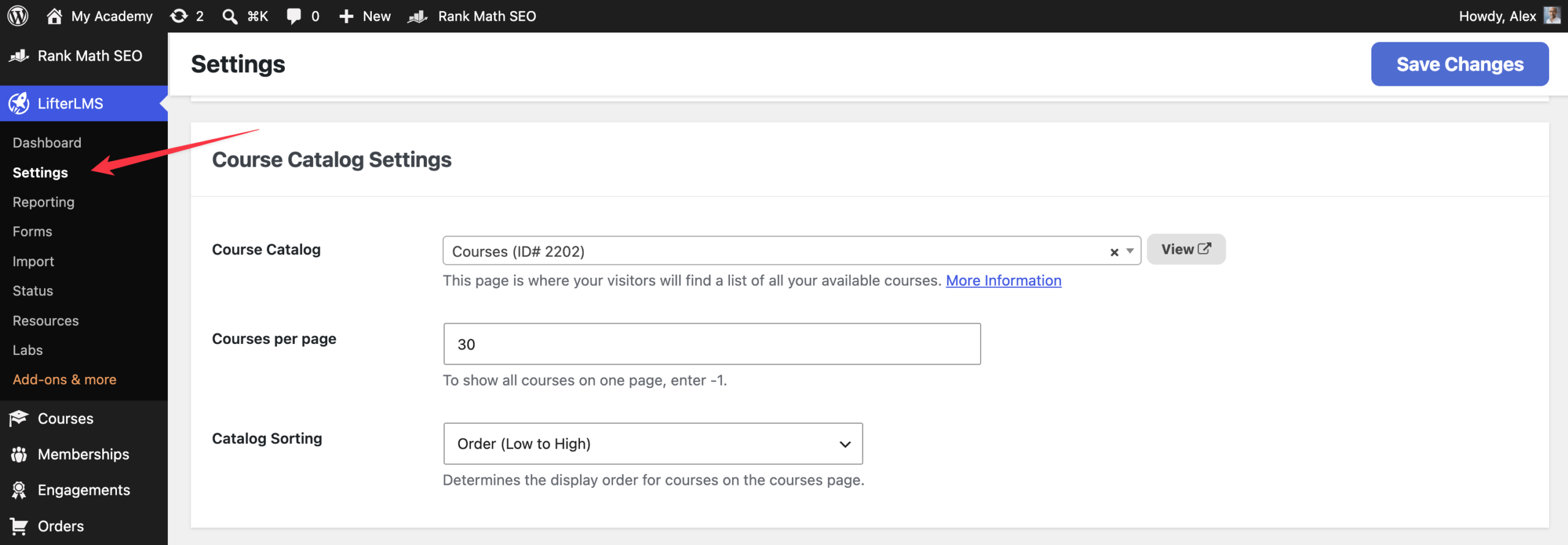The image size is (1568, 545).
Task: Click the Catalog Sorting label
Action: [x=267, y=438]
